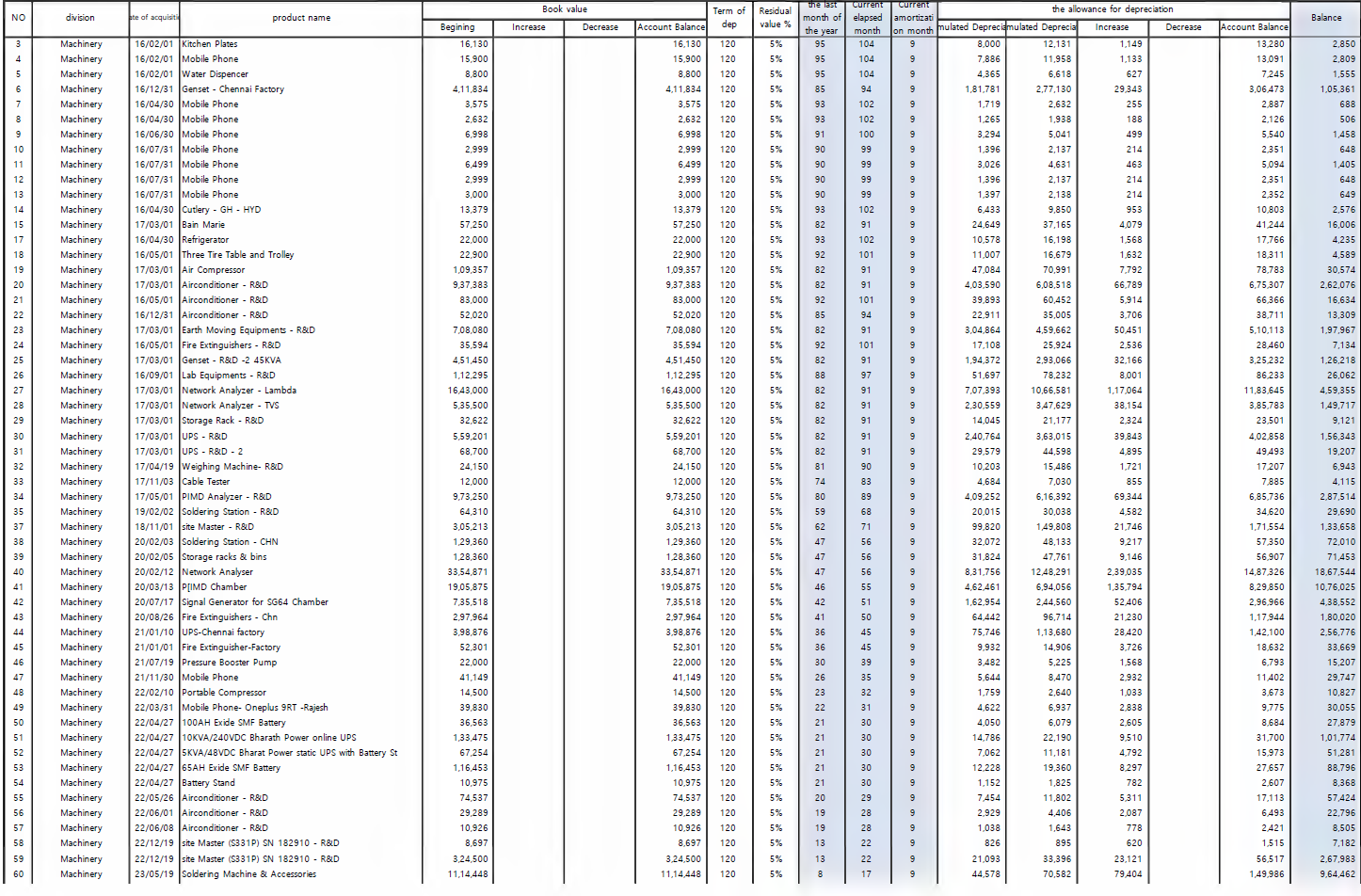Click the 'Air Compressor' cell

click(214, 270)
